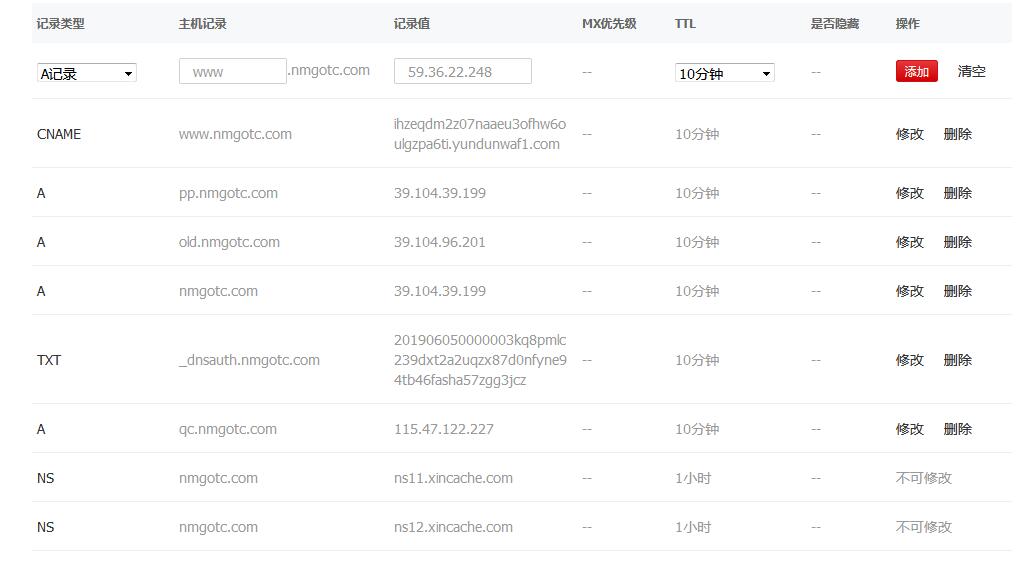Click 修改 for the nmgotc.com A record
The height and width of the screenshot is (575, 1028).
pos(909,291)
